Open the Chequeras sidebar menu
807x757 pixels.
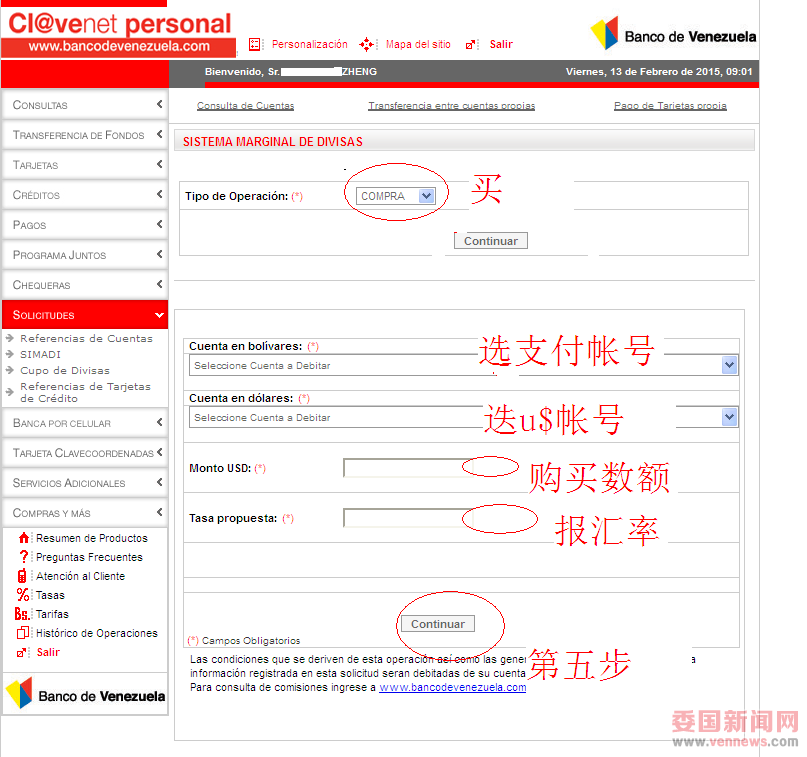coord(85,285)
